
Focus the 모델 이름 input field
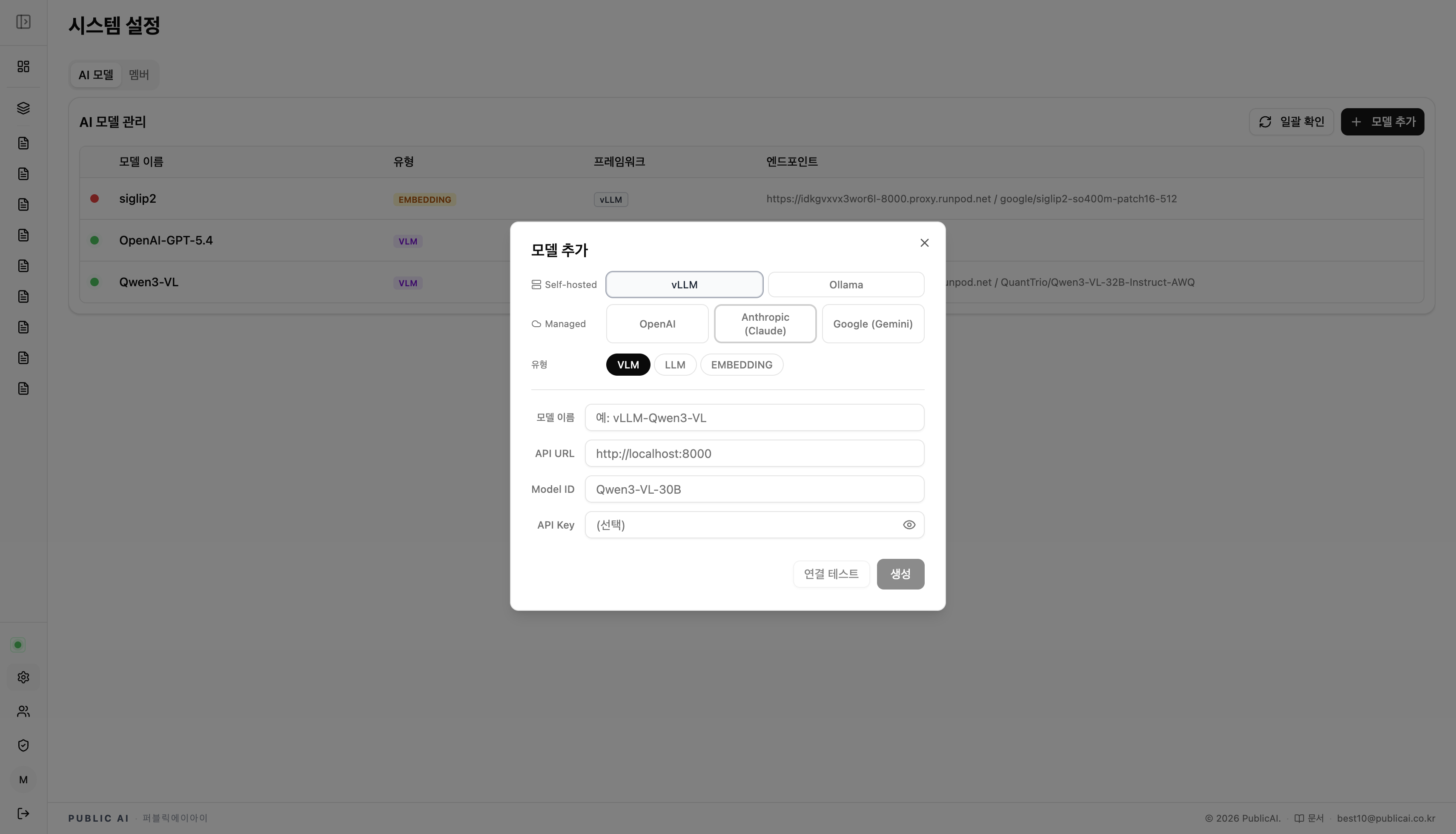tap(754, 417)
